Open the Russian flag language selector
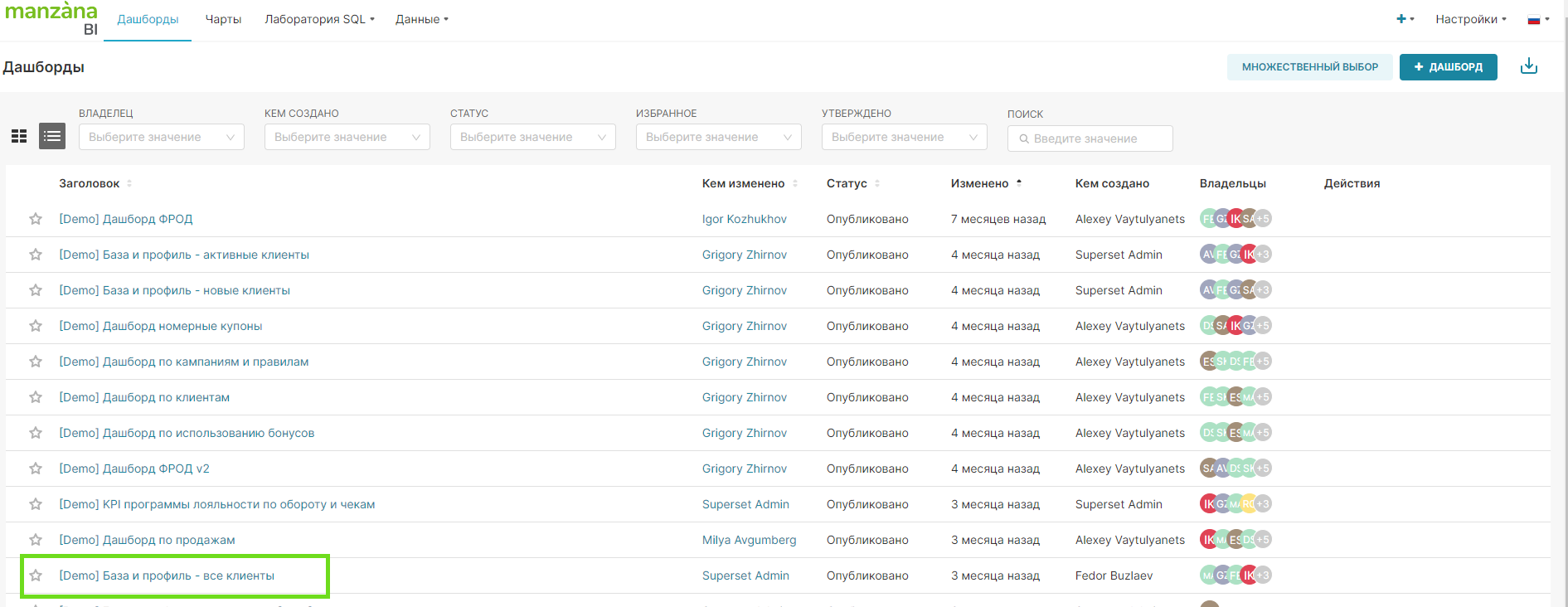 click(x=1537, y=20)
